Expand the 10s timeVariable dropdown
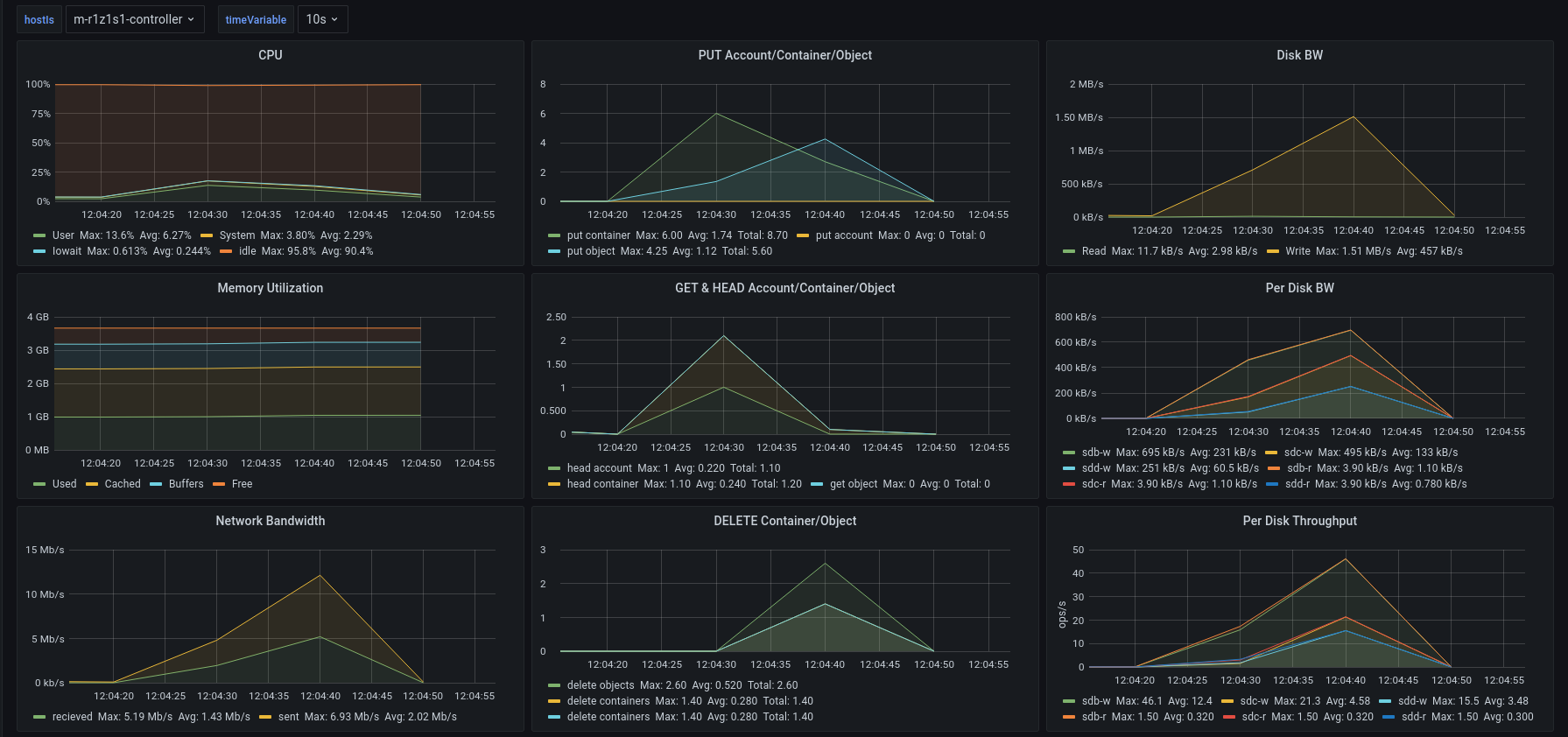The image size is (1568, 737). (321, 19)
